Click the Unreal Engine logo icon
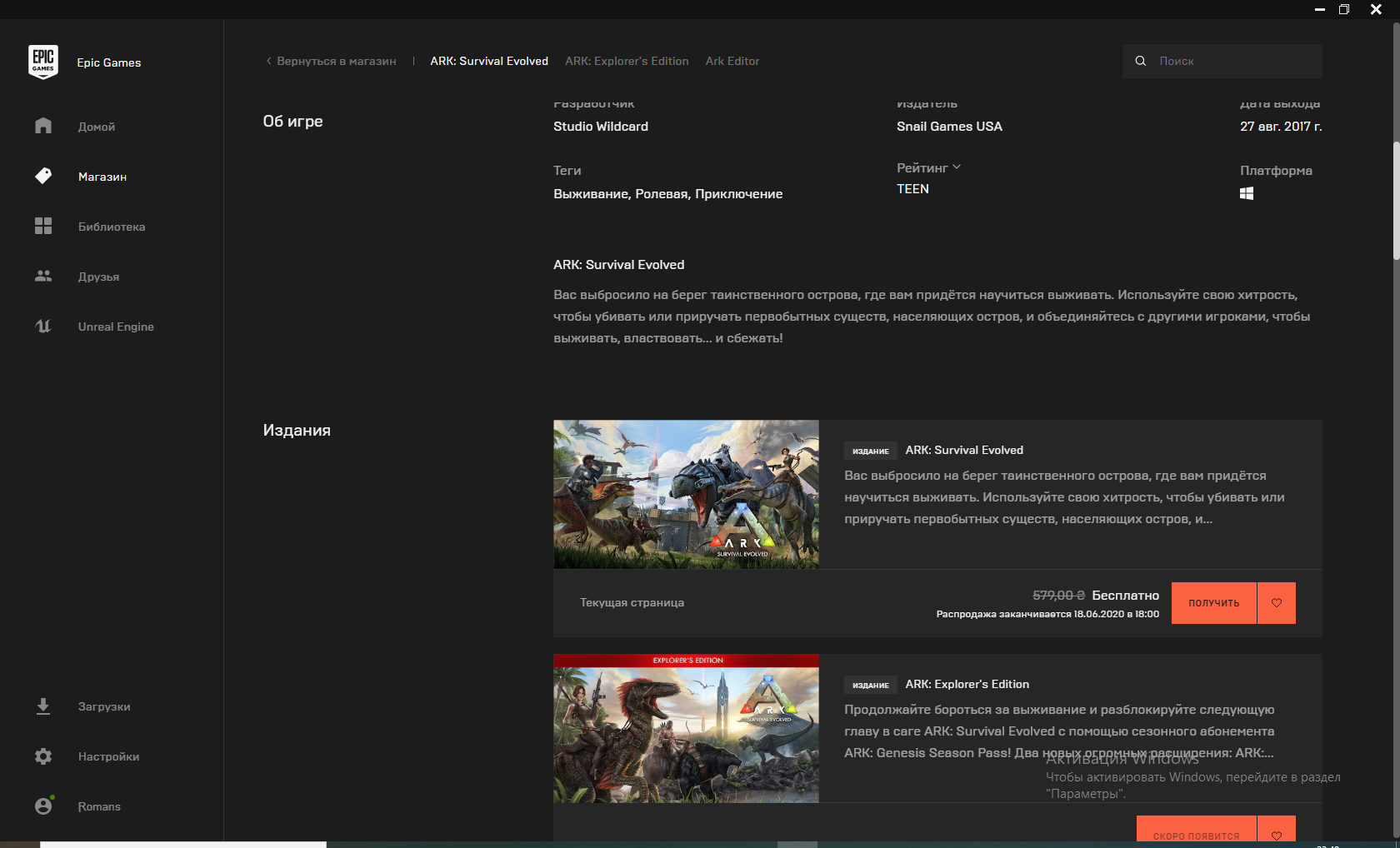The width and height of the screenshot is (1400, 848). click(43, 326)
